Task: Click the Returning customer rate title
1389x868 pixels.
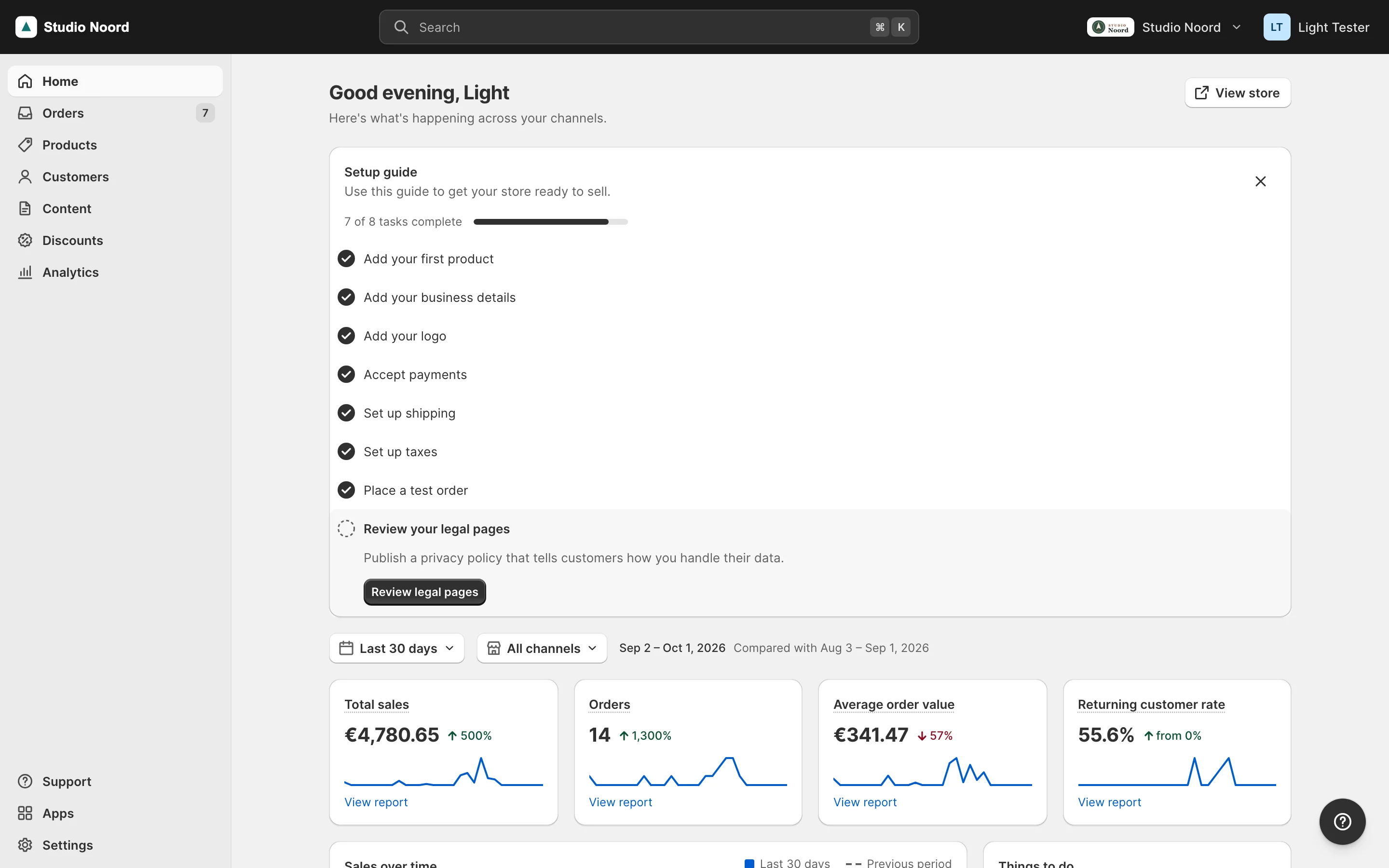Action: 1151,705
